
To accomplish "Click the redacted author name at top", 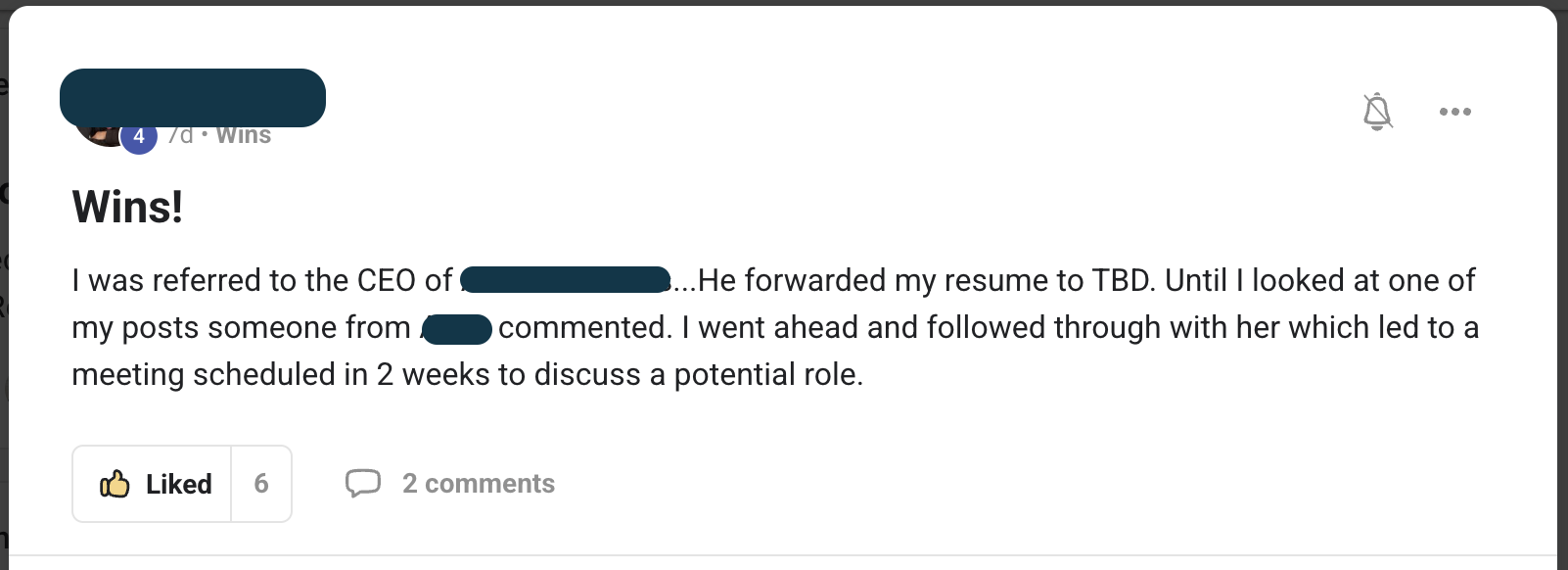I will point(193,98).
